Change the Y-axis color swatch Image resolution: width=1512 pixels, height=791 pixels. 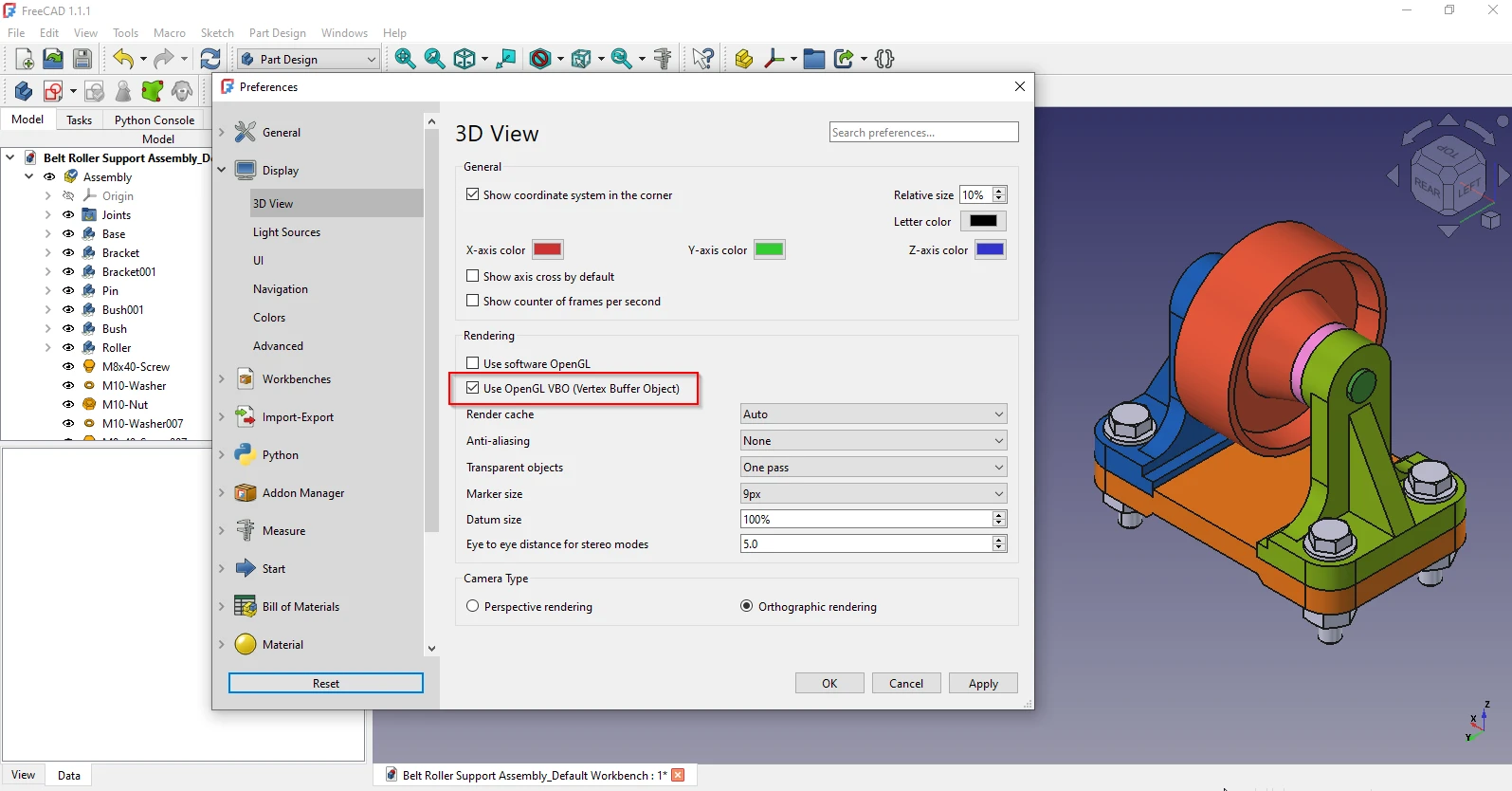(x=769, y=249)
